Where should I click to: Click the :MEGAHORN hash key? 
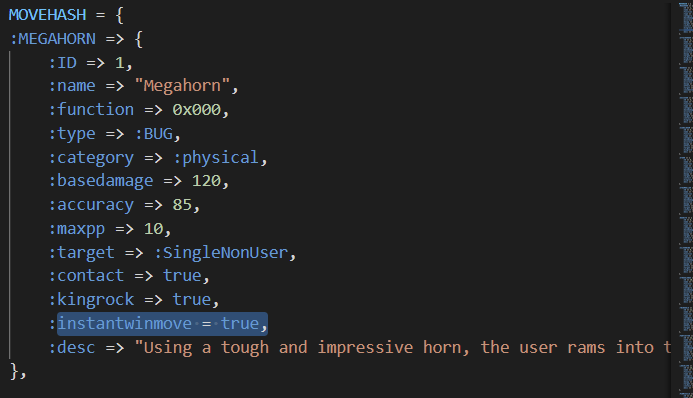pos(53,38)
